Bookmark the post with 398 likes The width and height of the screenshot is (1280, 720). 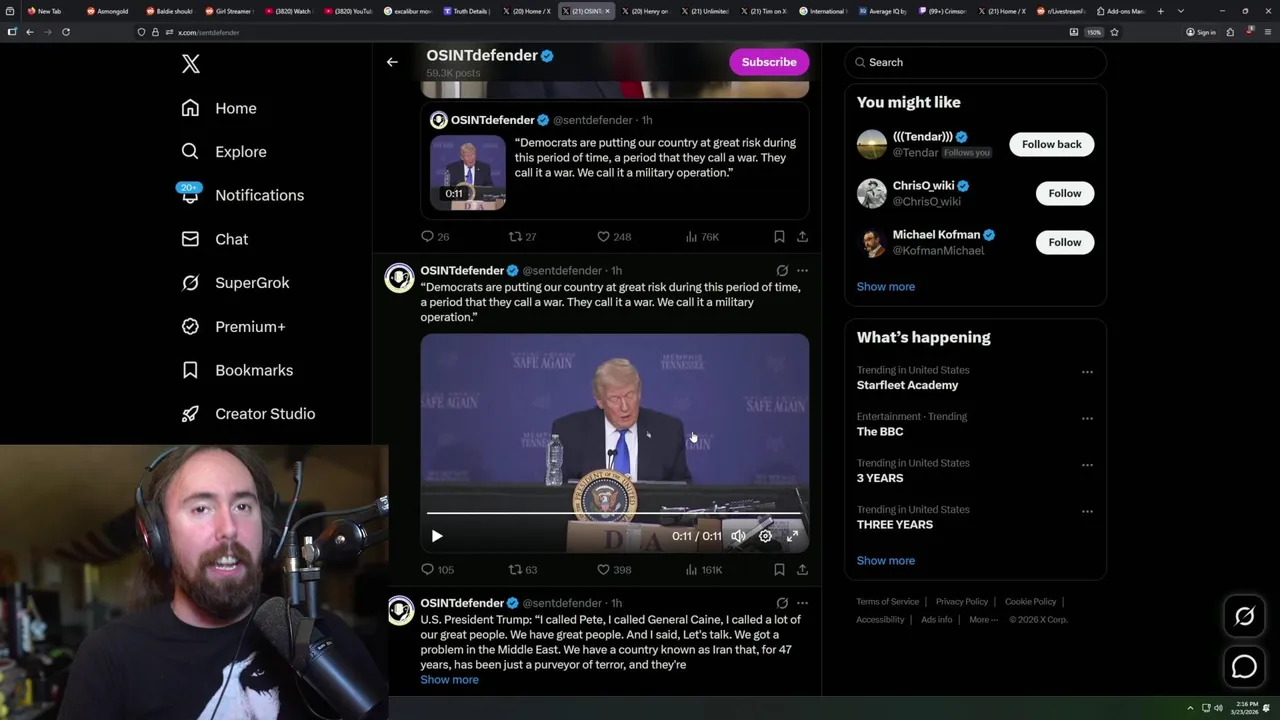779,570
